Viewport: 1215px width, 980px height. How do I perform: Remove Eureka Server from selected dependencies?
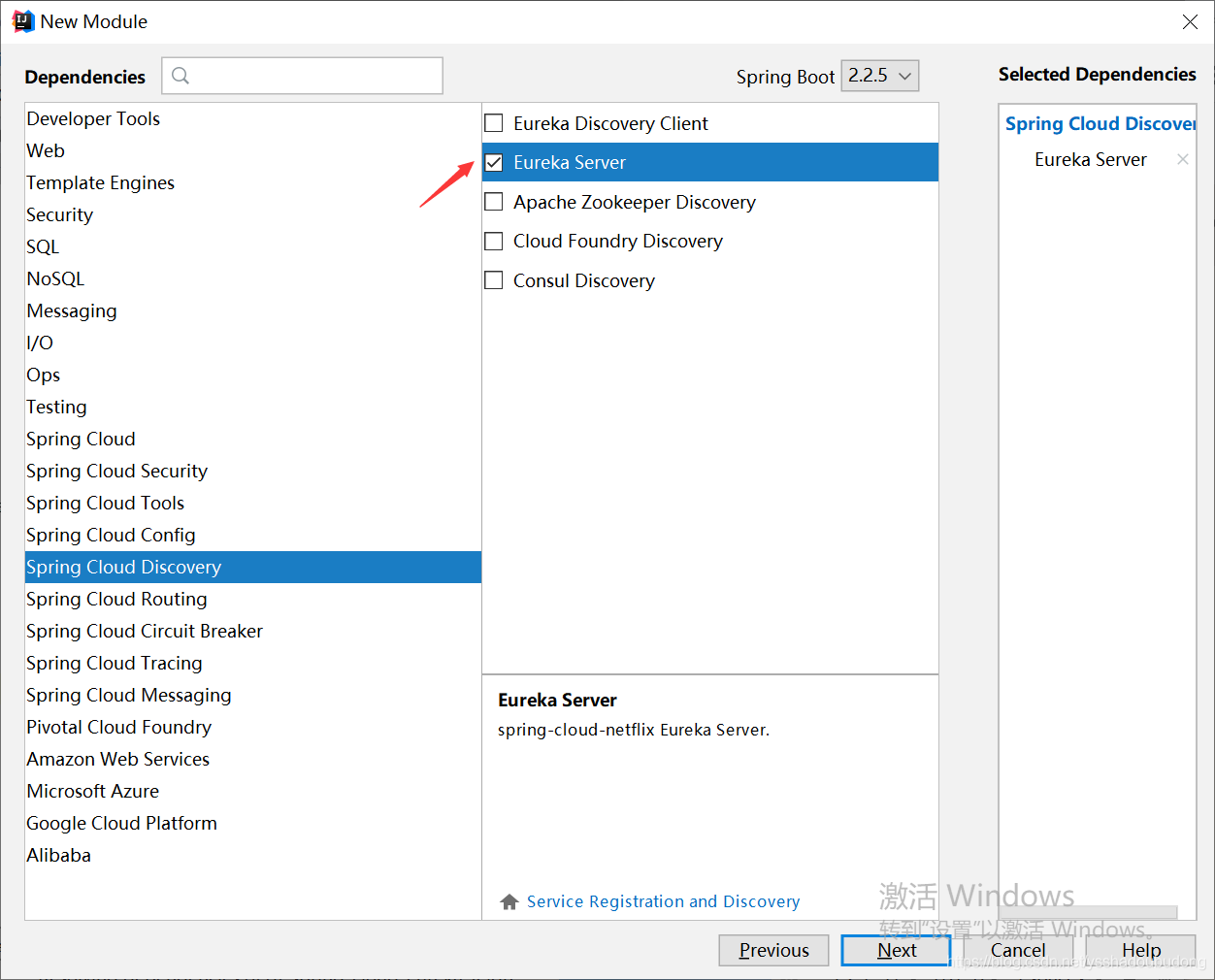[1182, 159]
